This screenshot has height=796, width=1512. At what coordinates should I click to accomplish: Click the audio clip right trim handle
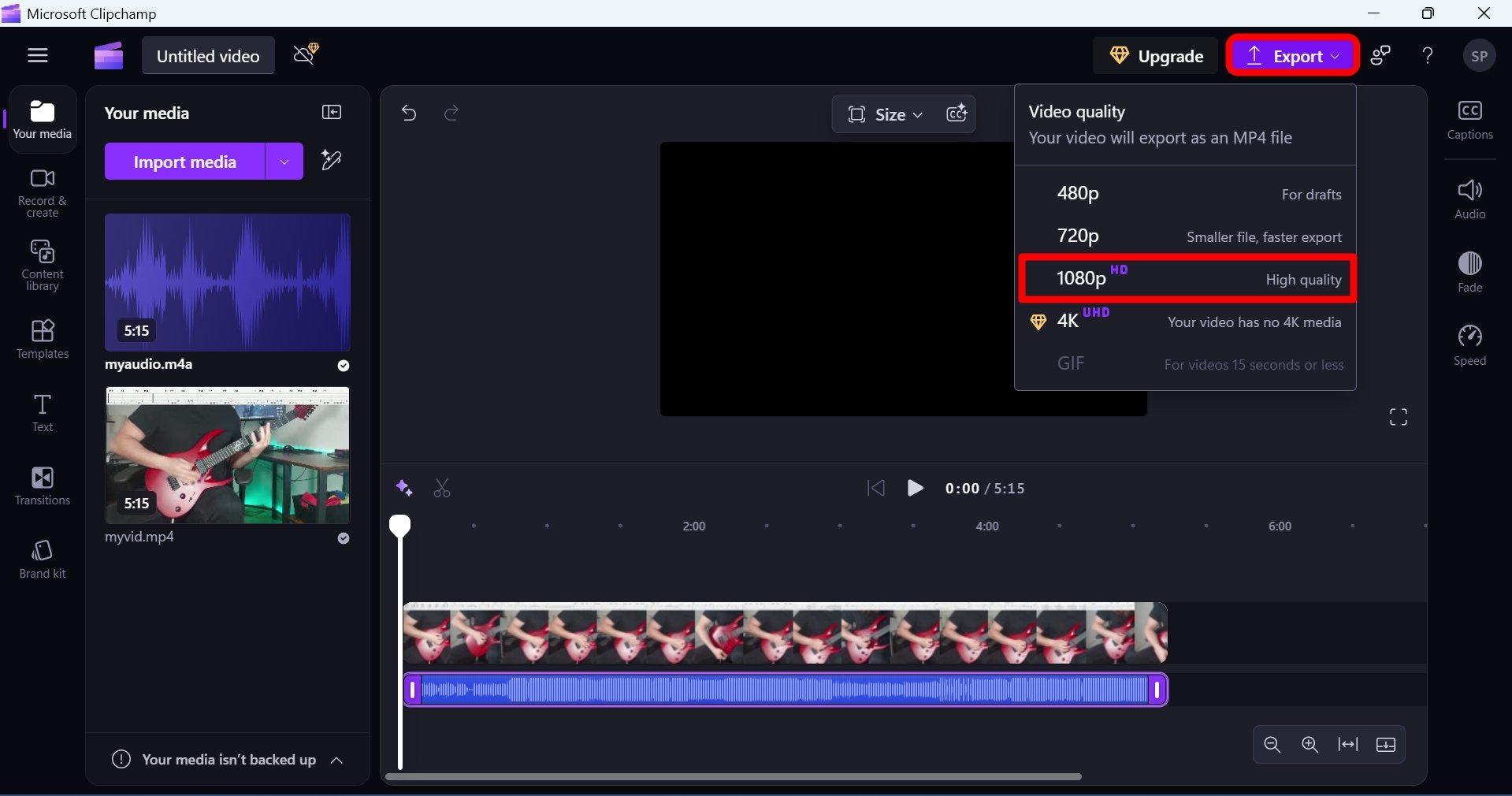coord(1157,690)
